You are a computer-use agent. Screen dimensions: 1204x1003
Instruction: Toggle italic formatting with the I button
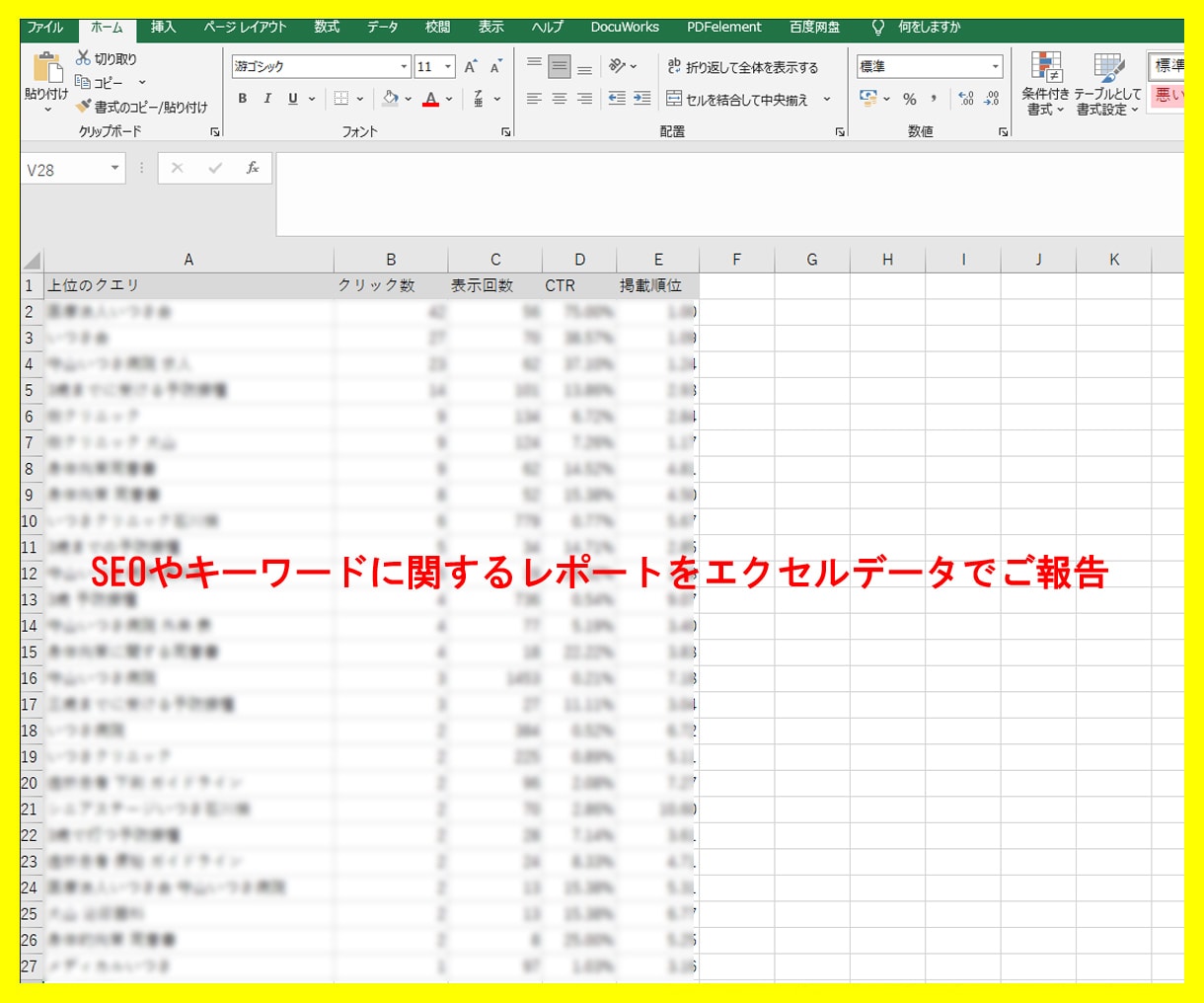(267, 99)
